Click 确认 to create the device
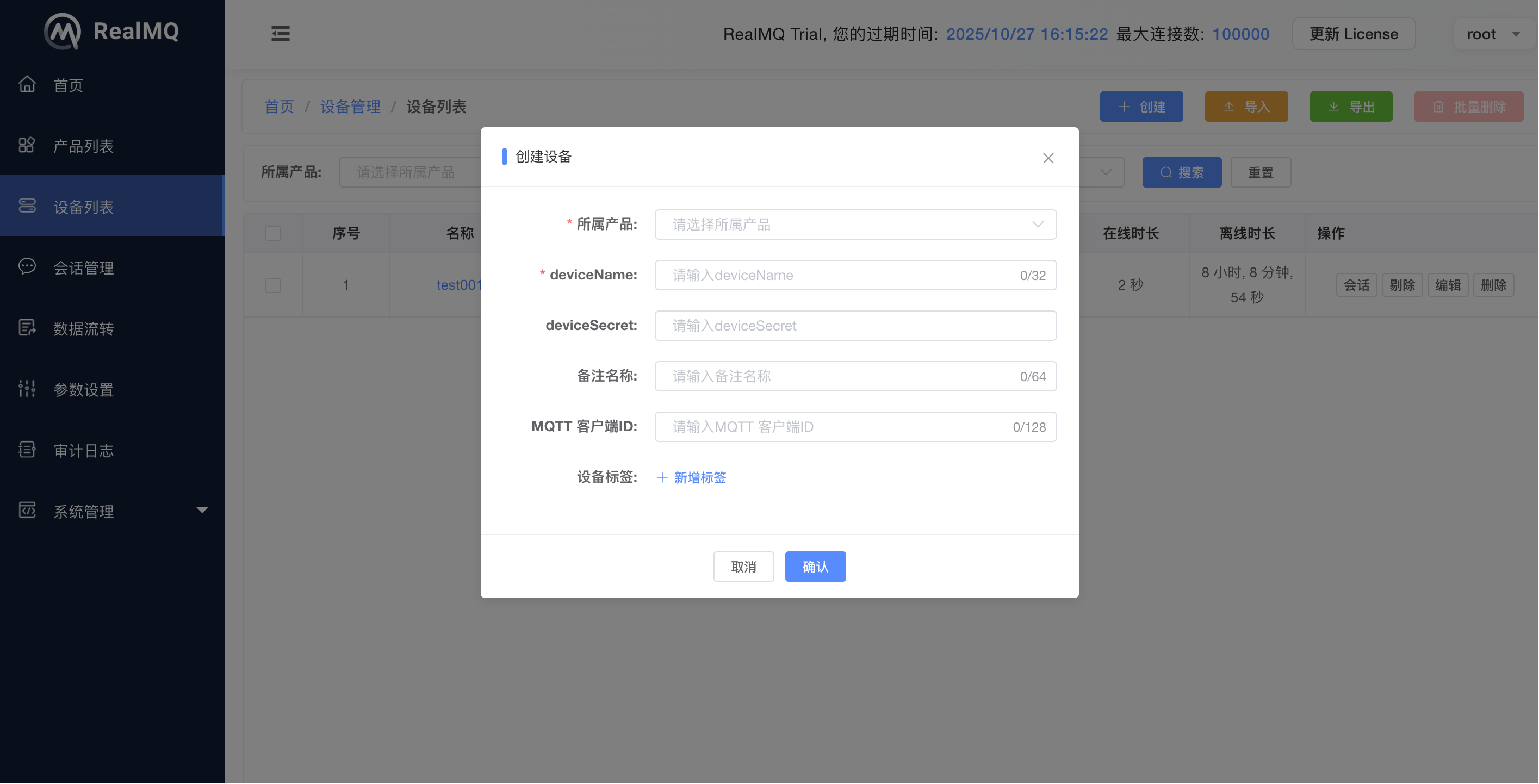This screenshot has height=784, width=1539. click(x=815, y=567)
